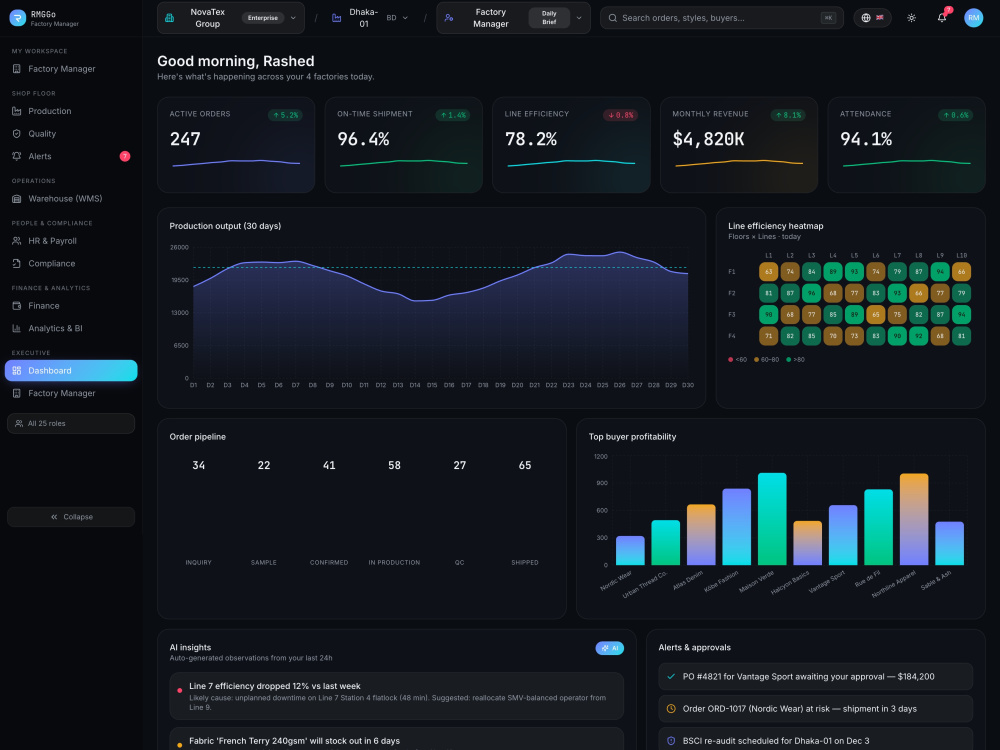Click the Alerts red count badge
This screenshot has width=1000, height=750.
(125, 156)
